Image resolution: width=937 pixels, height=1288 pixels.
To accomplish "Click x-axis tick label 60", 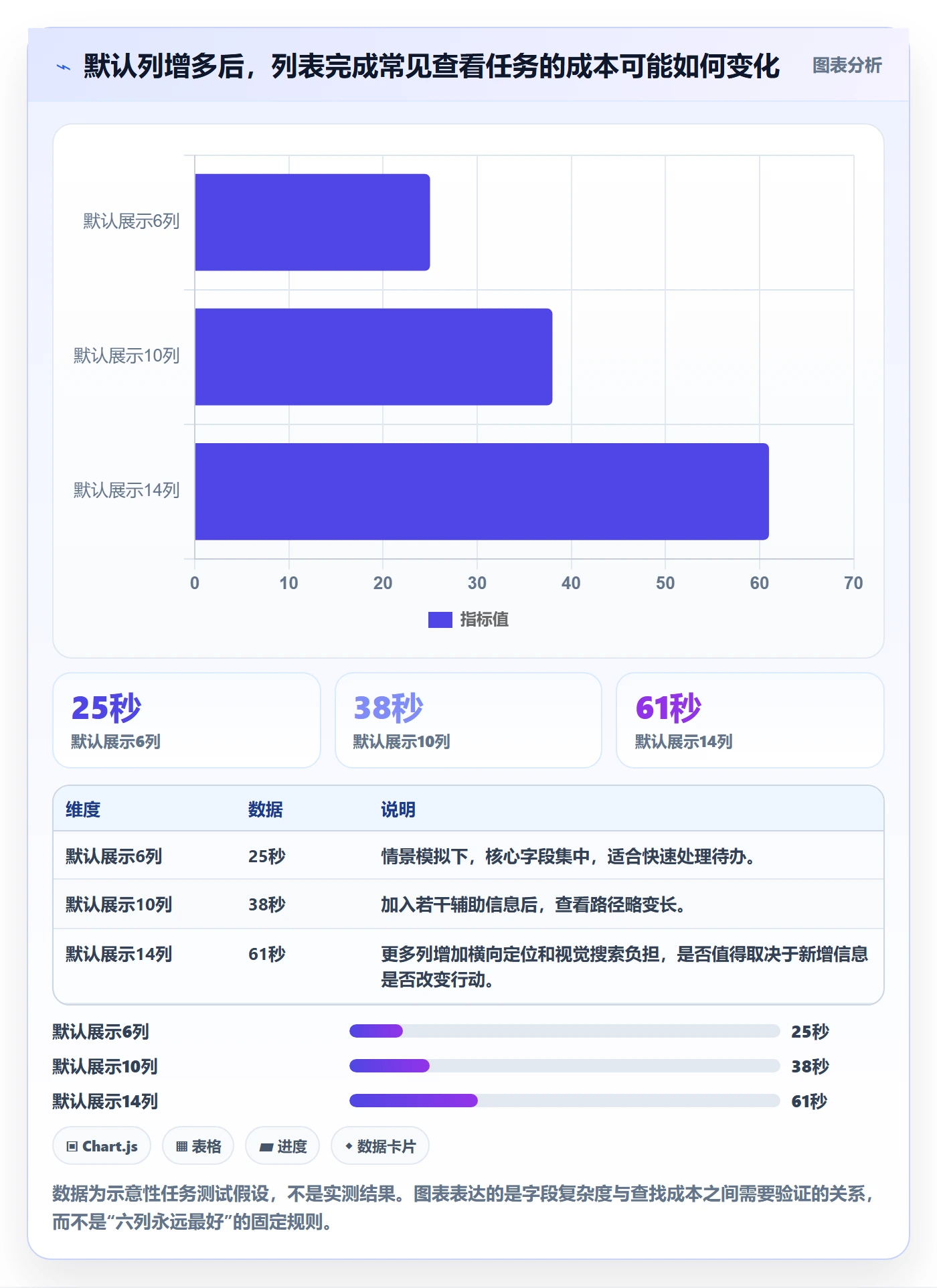I will (760, 583).
